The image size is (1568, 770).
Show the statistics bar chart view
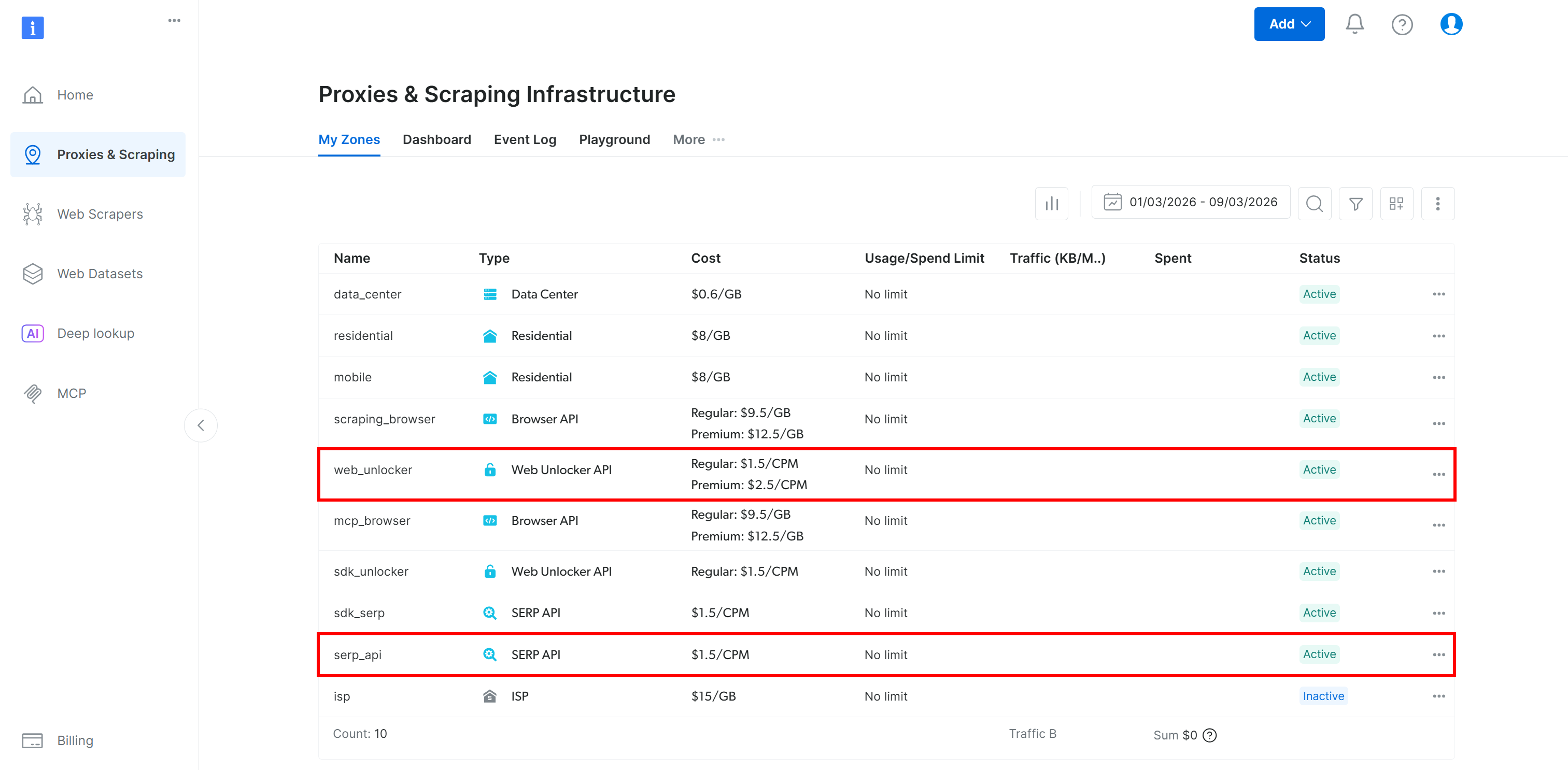coord(1051,203)
